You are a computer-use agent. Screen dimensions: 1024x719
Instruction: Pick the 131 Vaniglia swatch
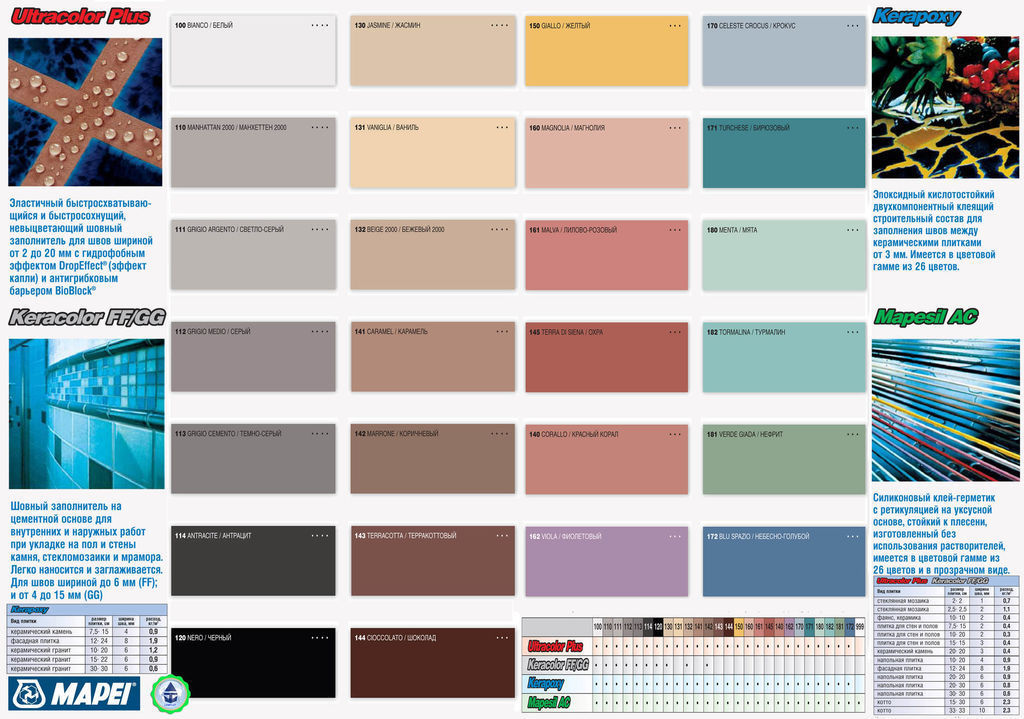[x=432, y=152]
